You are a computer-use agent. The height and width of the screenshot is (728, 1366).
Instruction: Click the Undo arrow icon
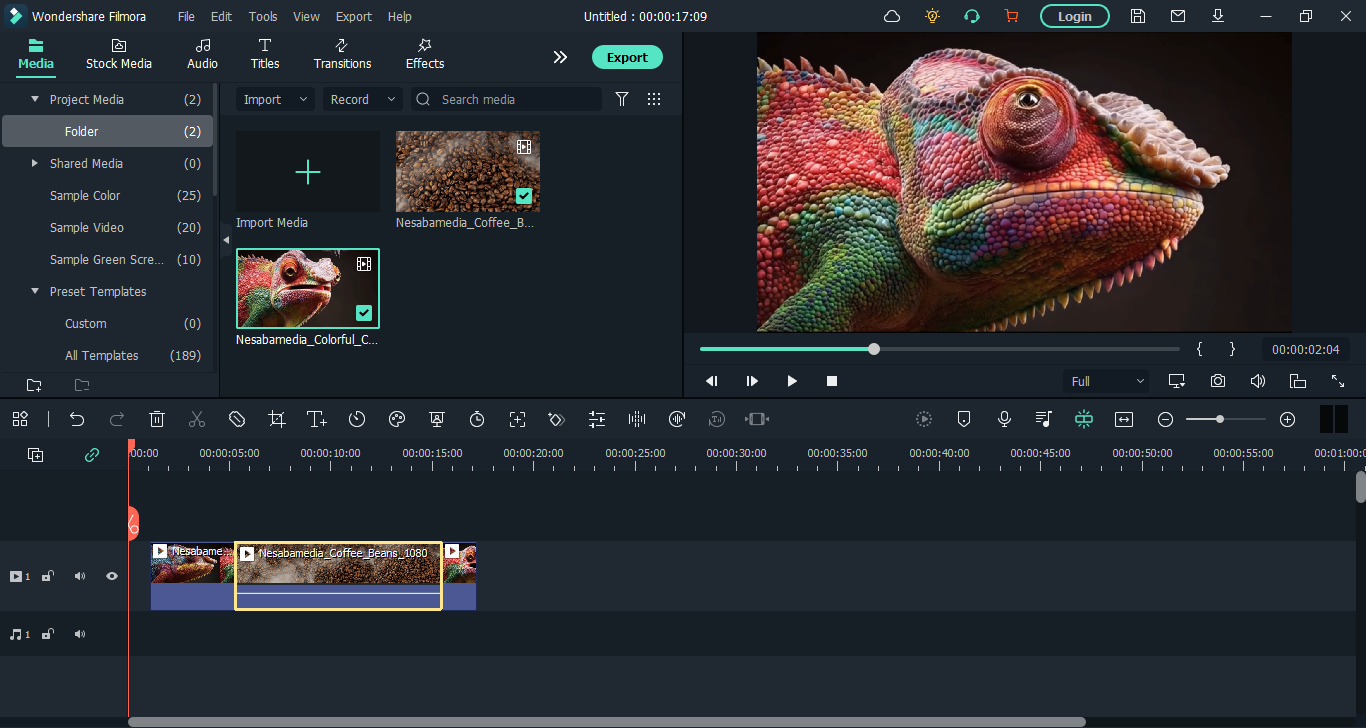point(77,420)
